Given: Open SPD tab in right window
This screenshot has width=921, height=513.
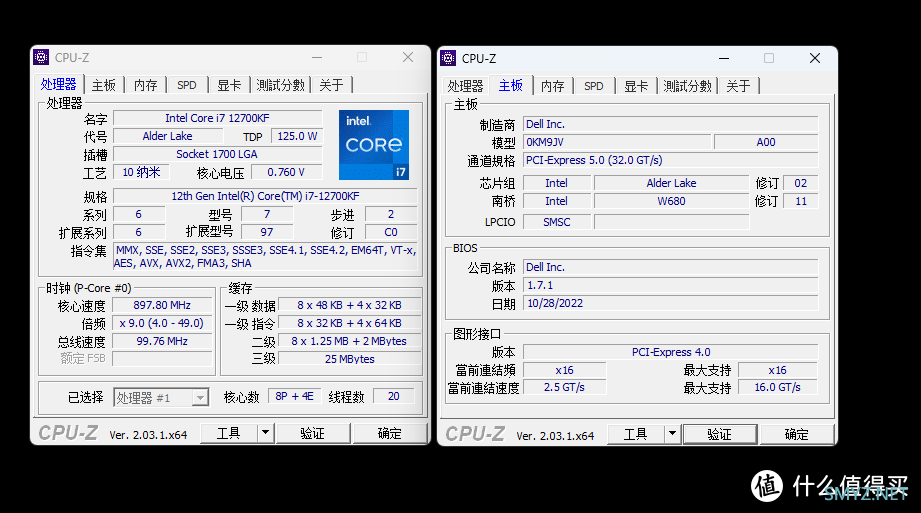Looking at the screenshot, I should [594, 86].
